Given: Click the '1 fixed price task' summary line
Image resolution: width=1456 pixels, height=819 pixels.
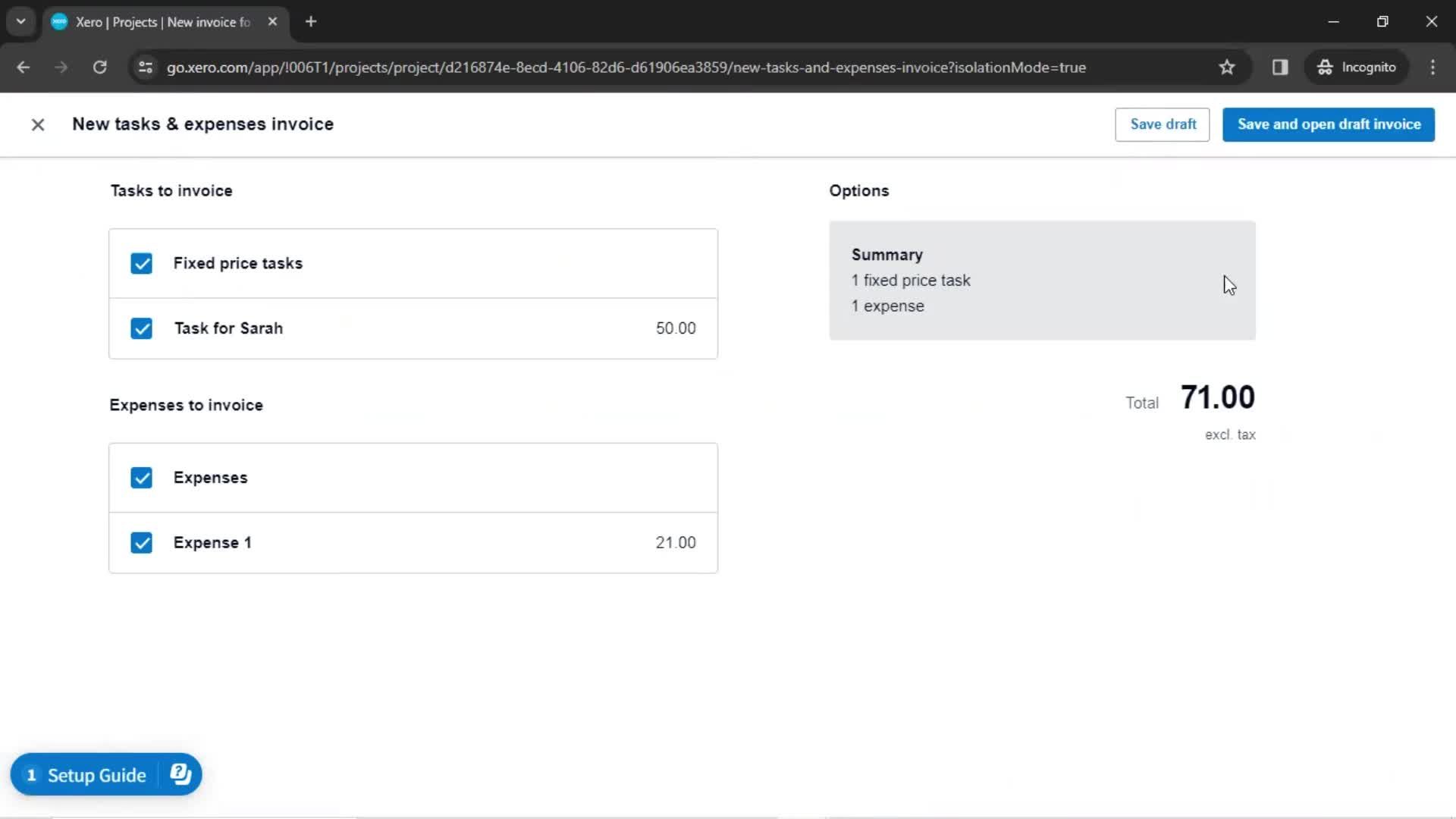Looking at the screenshot, I should [x=911, y=281].
